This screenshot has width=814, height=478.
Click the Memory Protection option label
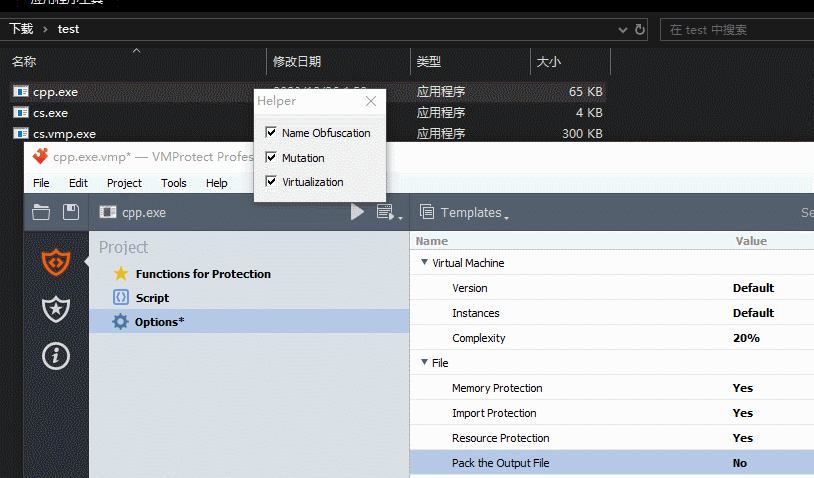click(497, 388)
